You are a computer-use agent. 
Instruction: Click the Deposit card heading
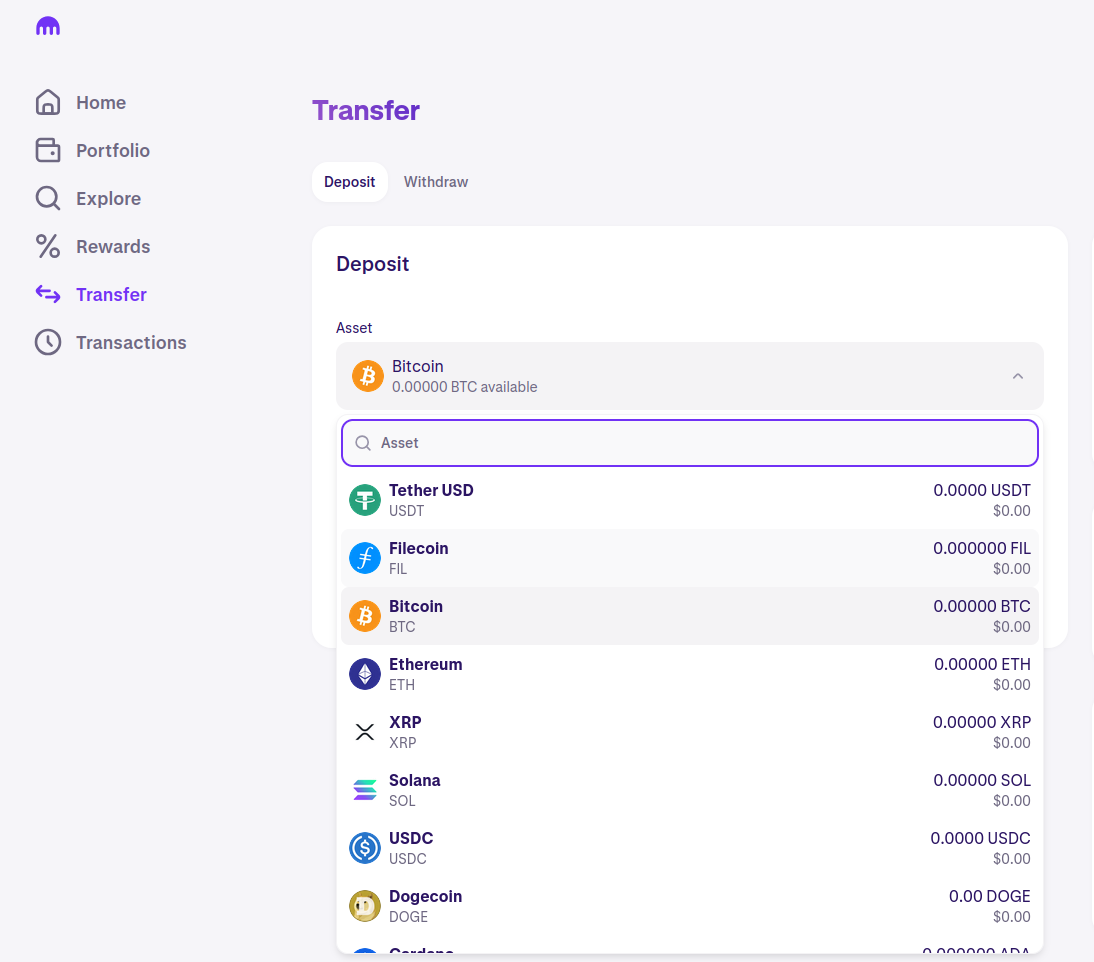pyautogui.click(x=373, y=264)
